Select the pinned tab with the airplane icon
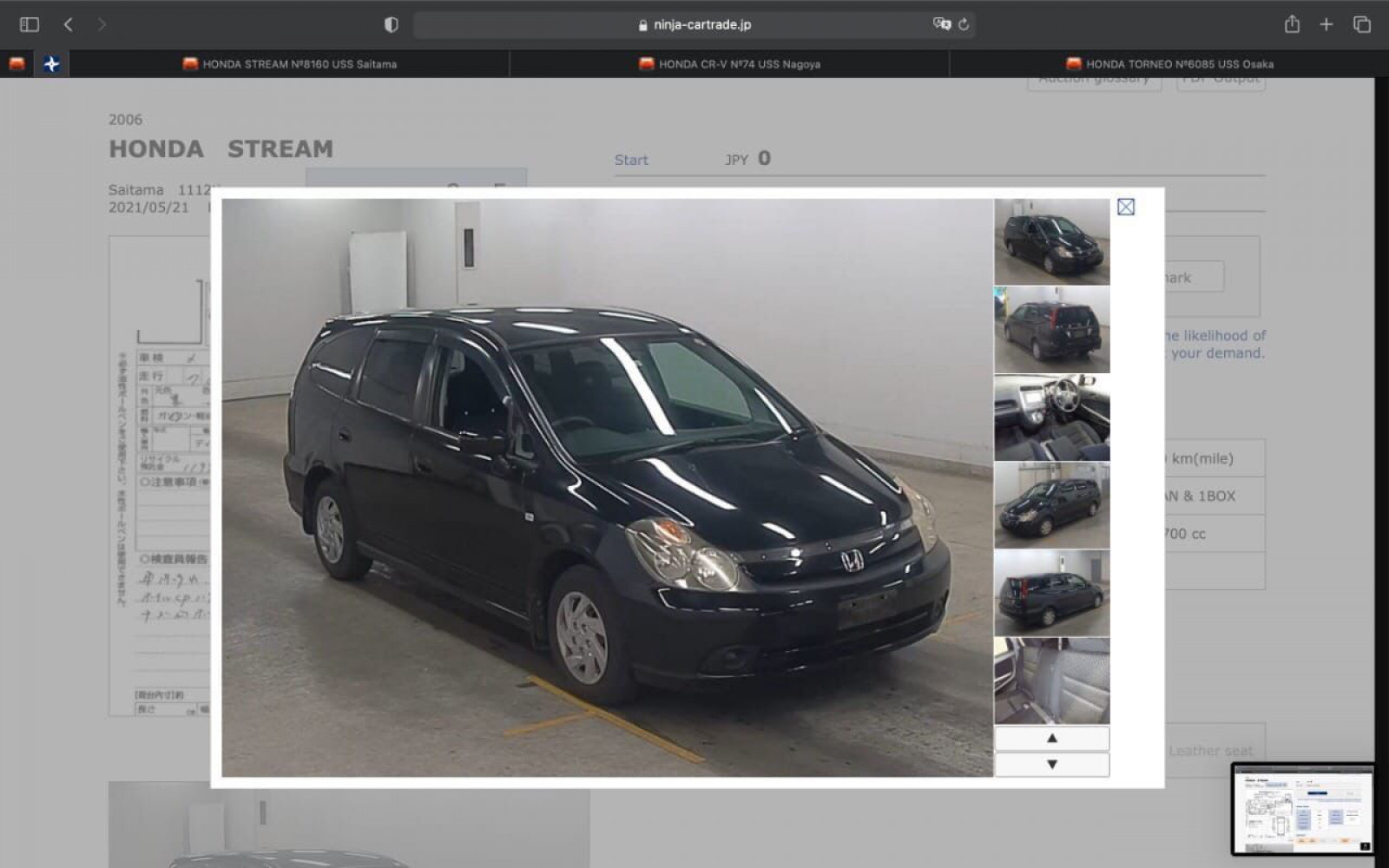 (x=51, y=63)
